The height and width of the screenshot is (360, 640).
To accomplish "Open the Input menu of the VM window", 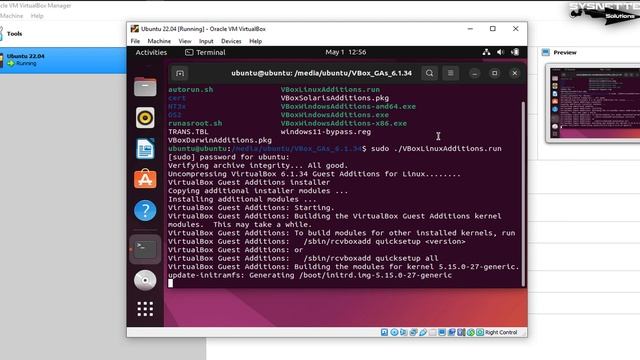I will pyautogui.click(x=206, y=41).
